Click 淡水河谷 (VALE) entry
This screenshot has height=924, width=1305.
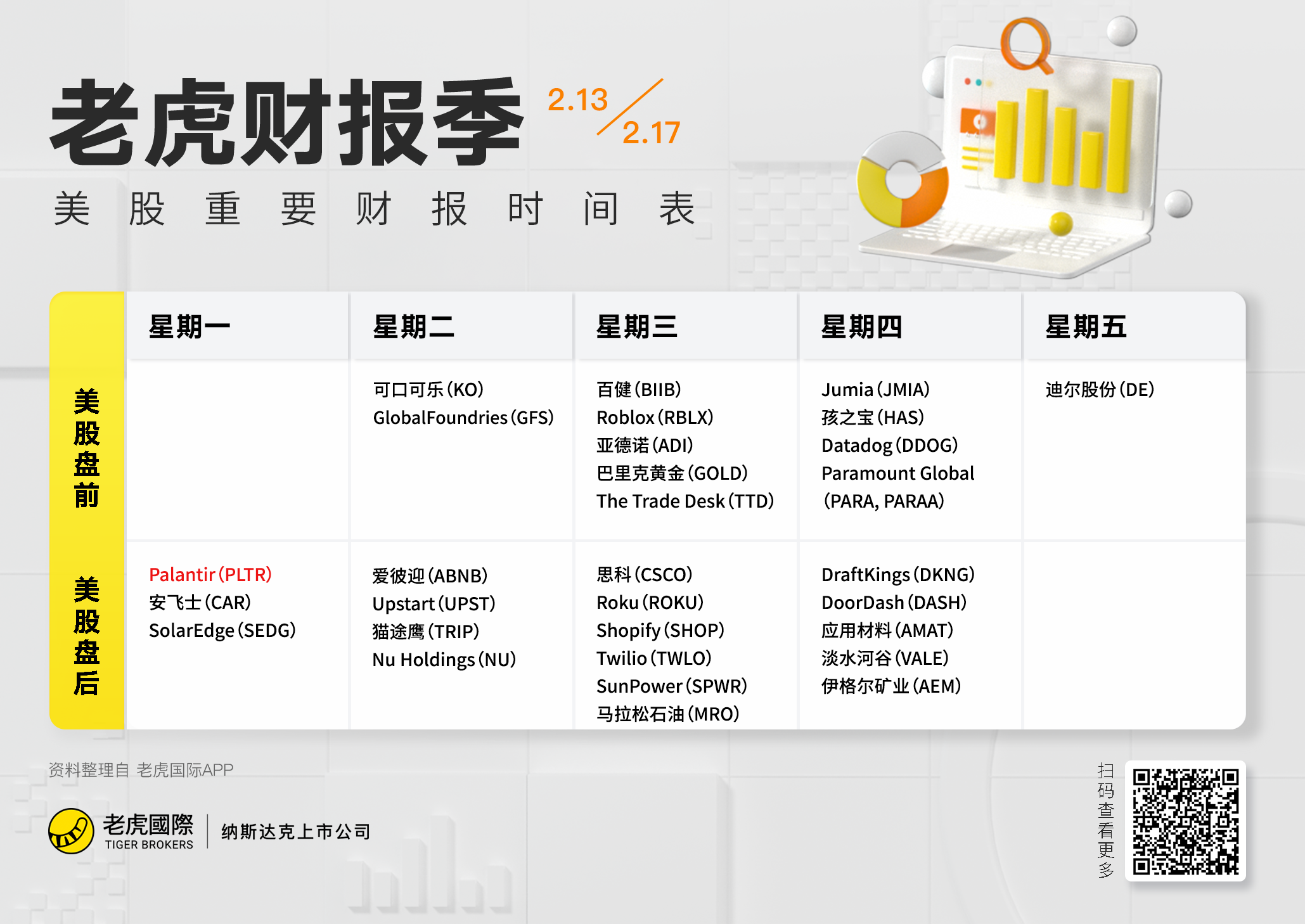click(885, 658)
